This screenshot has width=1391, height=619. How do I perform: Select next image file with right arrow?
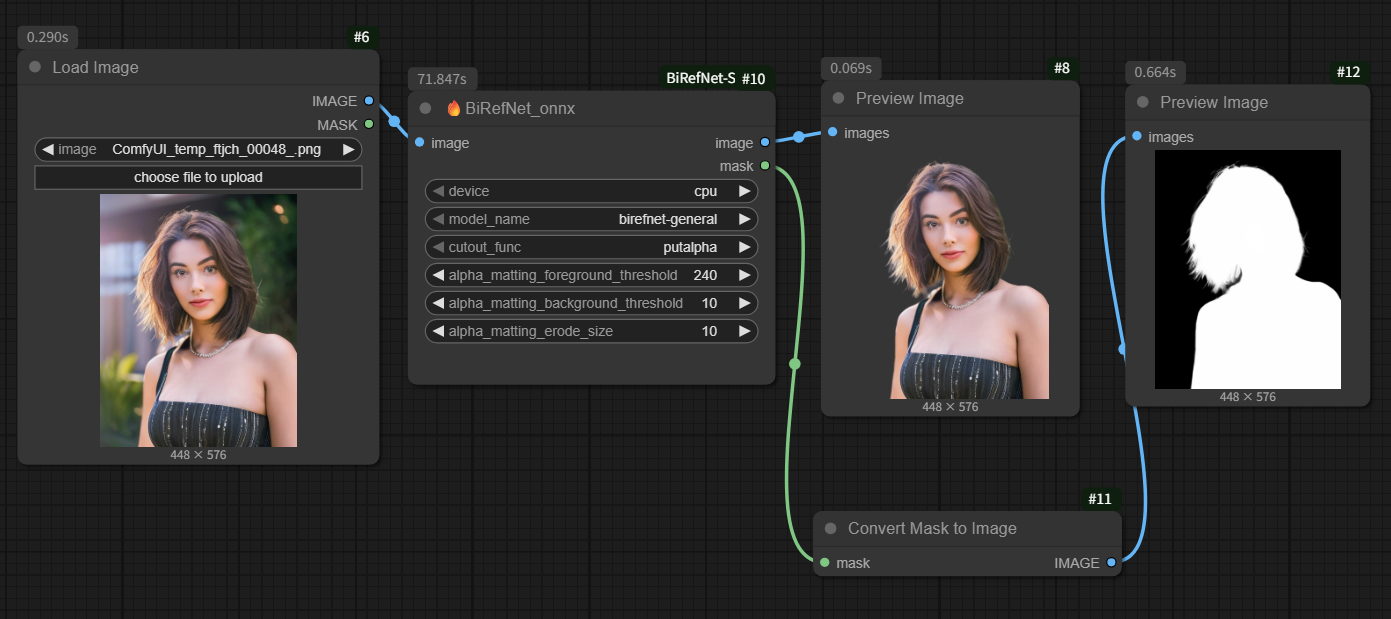coord(348,149)
